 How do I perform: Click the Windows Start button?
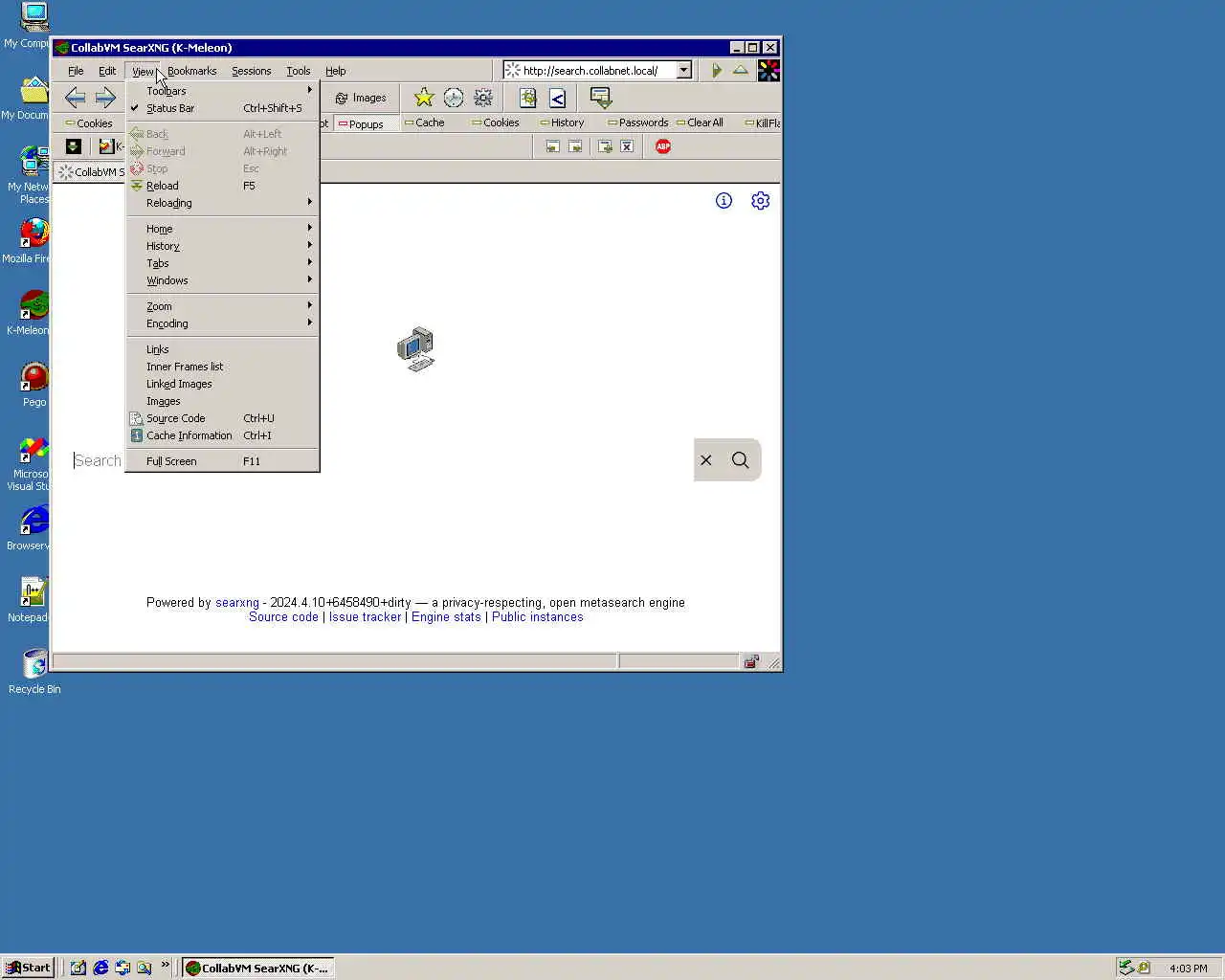tap(29, 968)
